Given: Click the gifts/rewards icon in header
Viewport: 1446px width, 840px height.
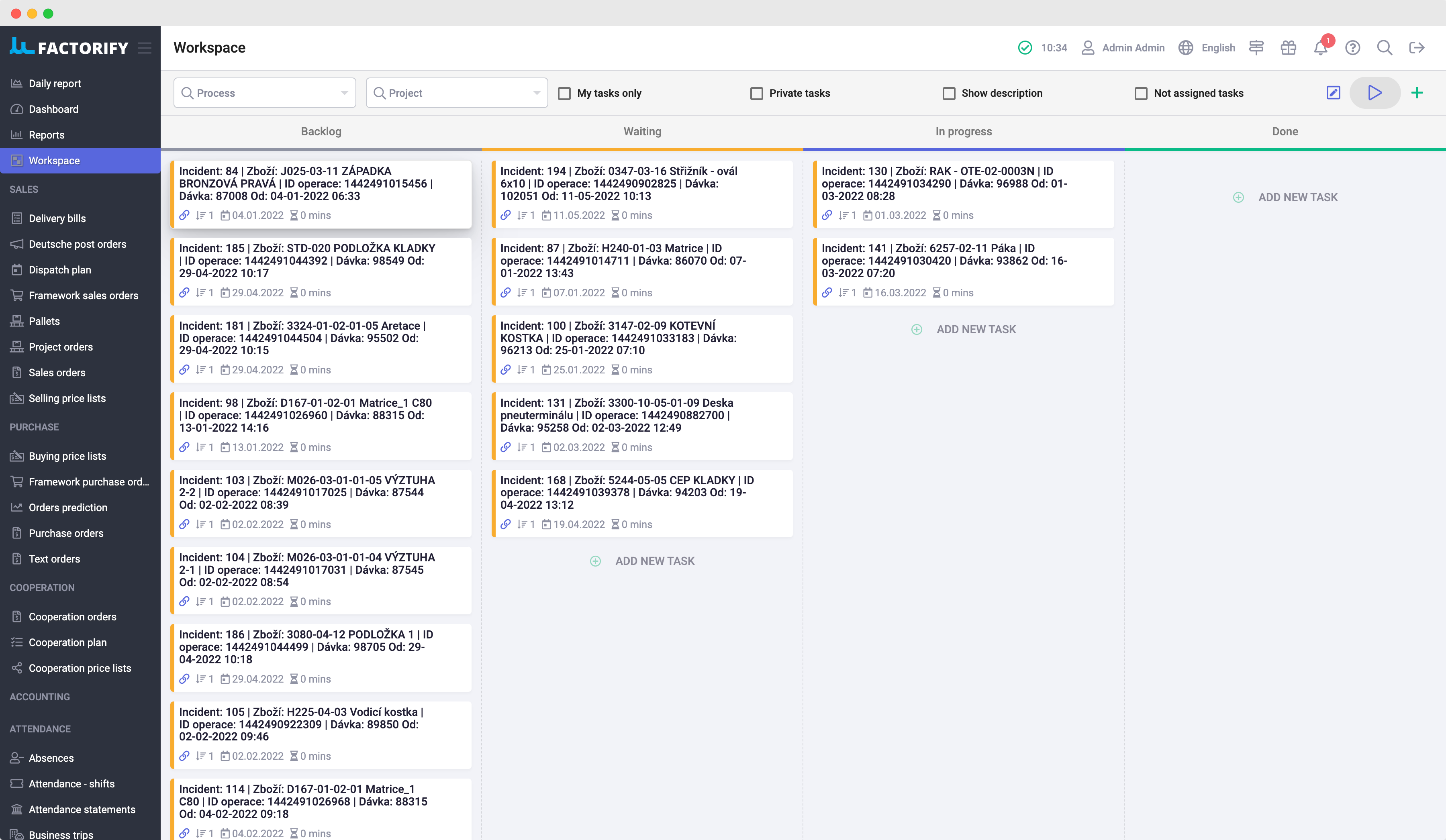Looking at the screenshot, I should [x=1288, y=47].
